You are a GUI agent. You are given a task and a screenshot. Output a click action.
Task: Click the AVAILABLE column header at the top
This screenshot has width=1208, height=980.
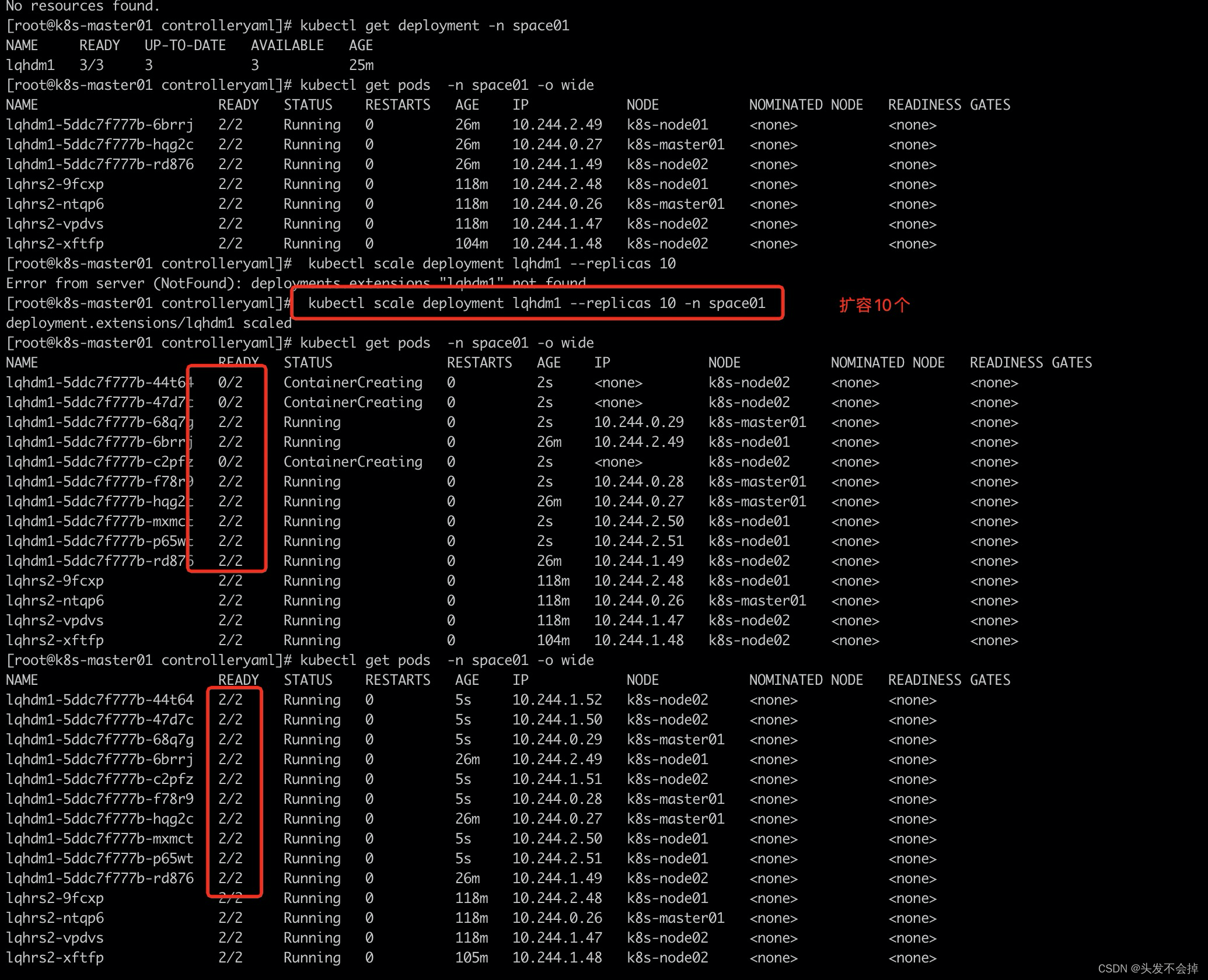click(287, 45)
